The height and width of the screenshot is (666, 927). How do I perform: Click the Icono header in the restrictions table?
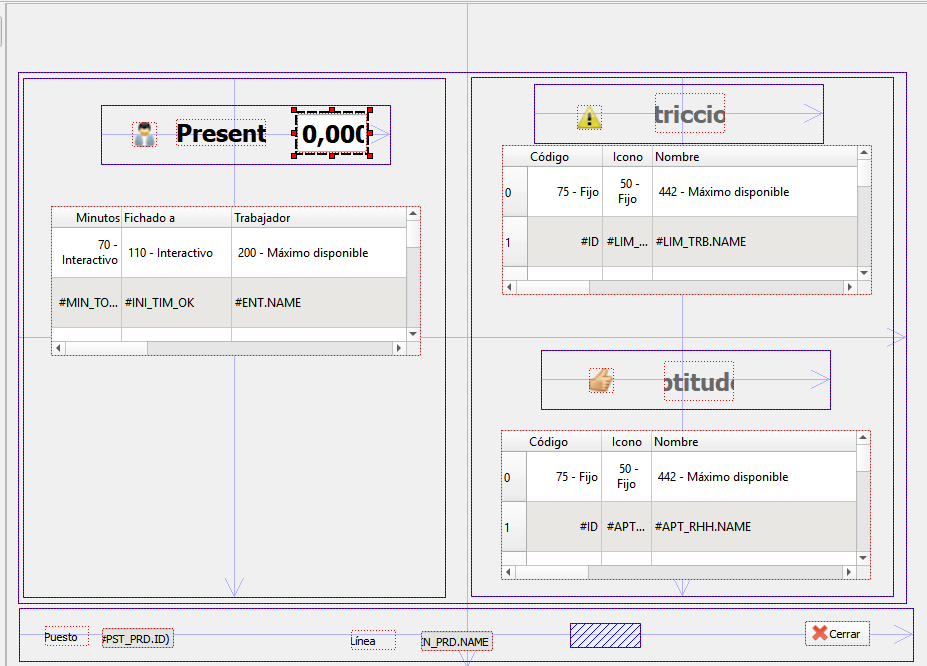pyautogui.click(x=627, y=157)
